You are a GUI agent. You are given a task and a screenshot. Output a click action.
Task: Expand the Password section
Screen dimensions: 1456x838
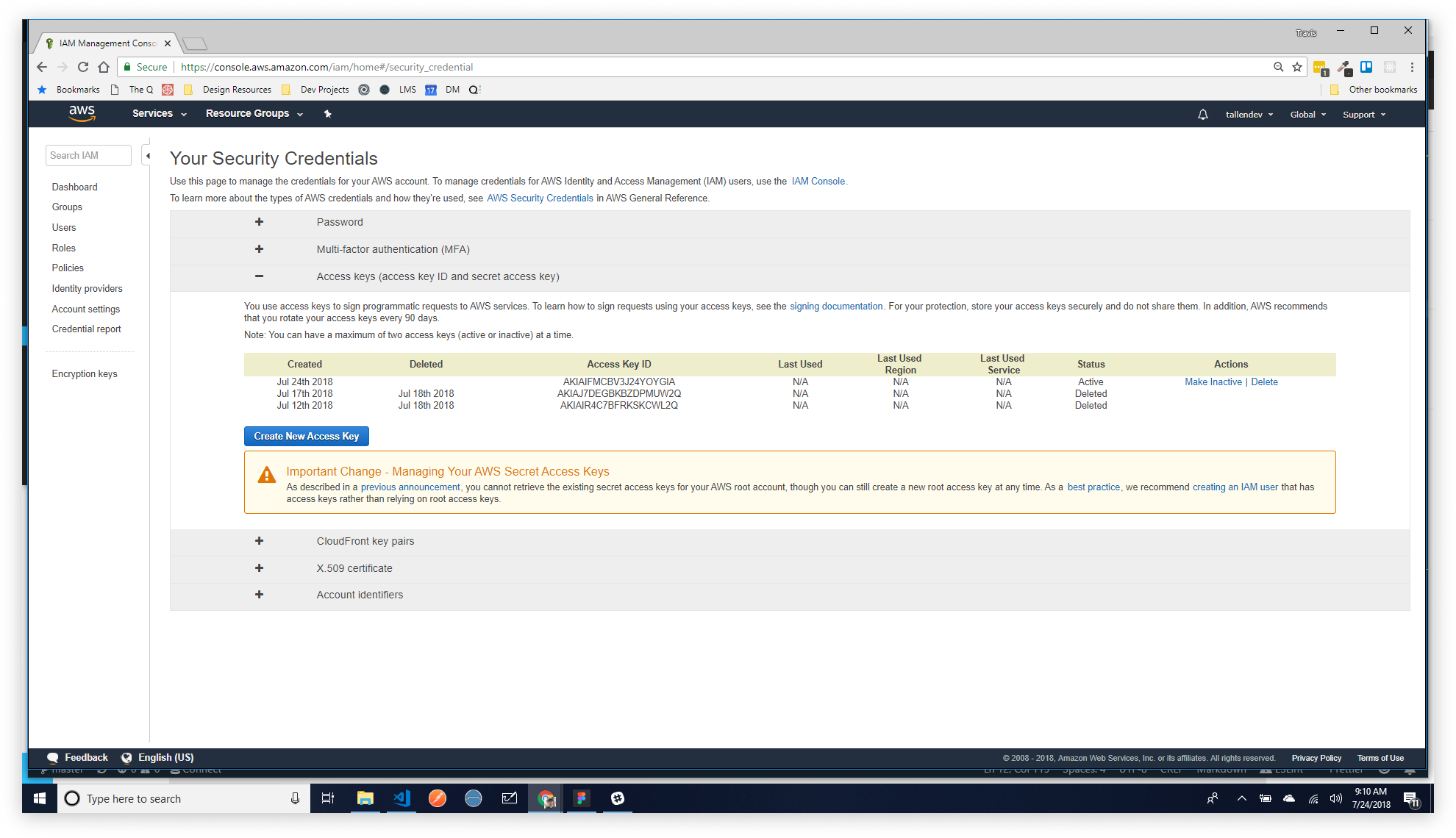pos(259,222)
